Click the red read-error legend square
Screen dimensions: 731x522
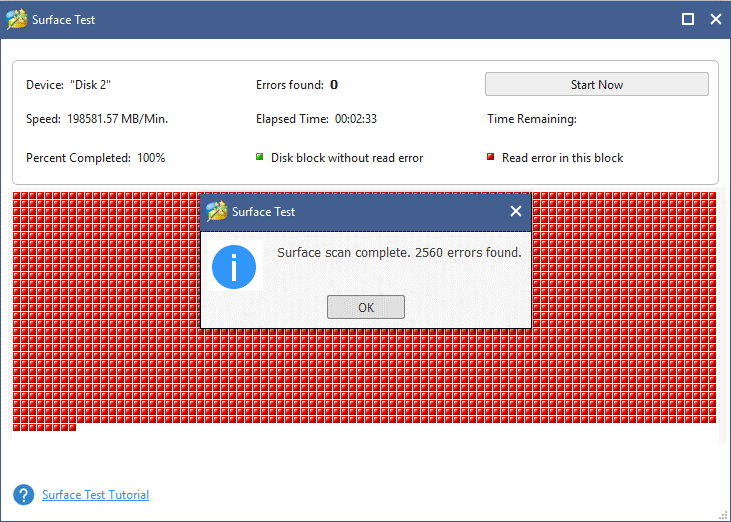pos(491,157)
